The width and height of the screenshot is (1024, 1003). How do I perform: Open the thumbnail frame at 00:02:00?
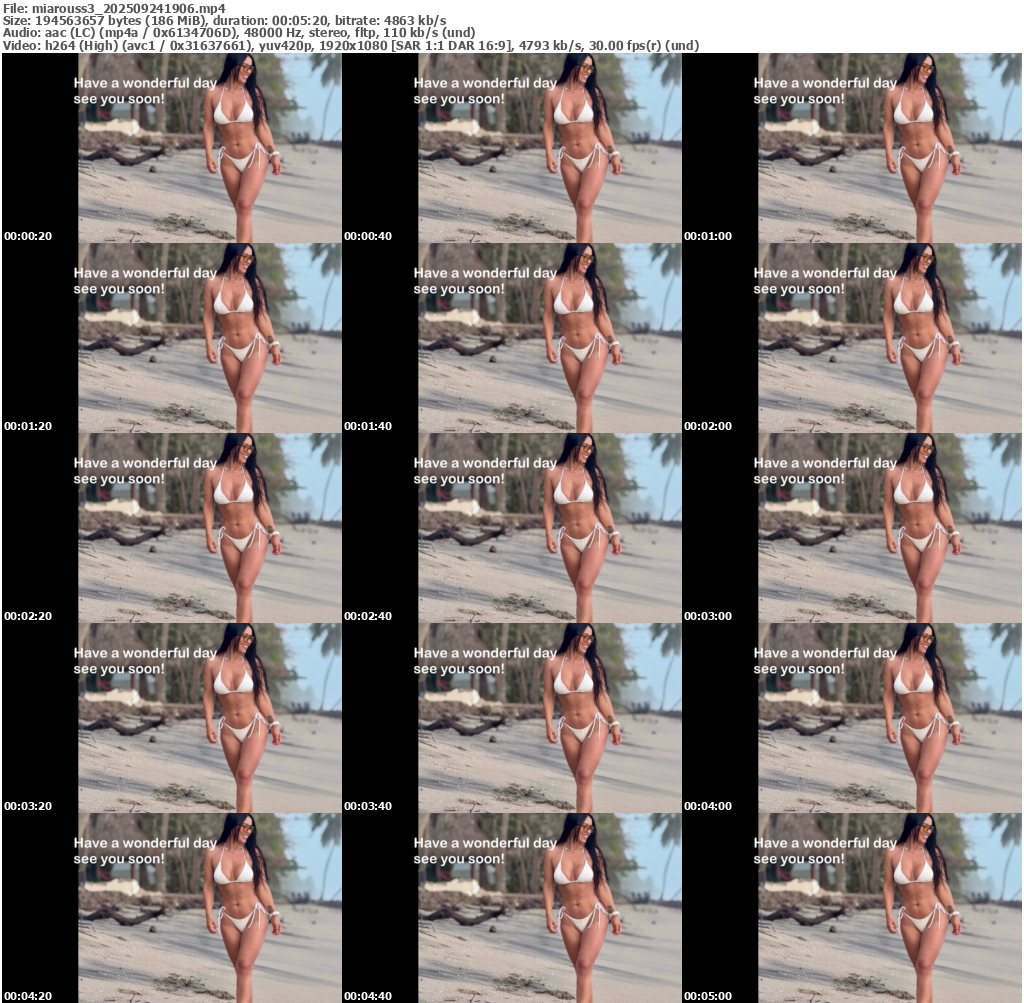pyautogui.click(x=852, y=338)
